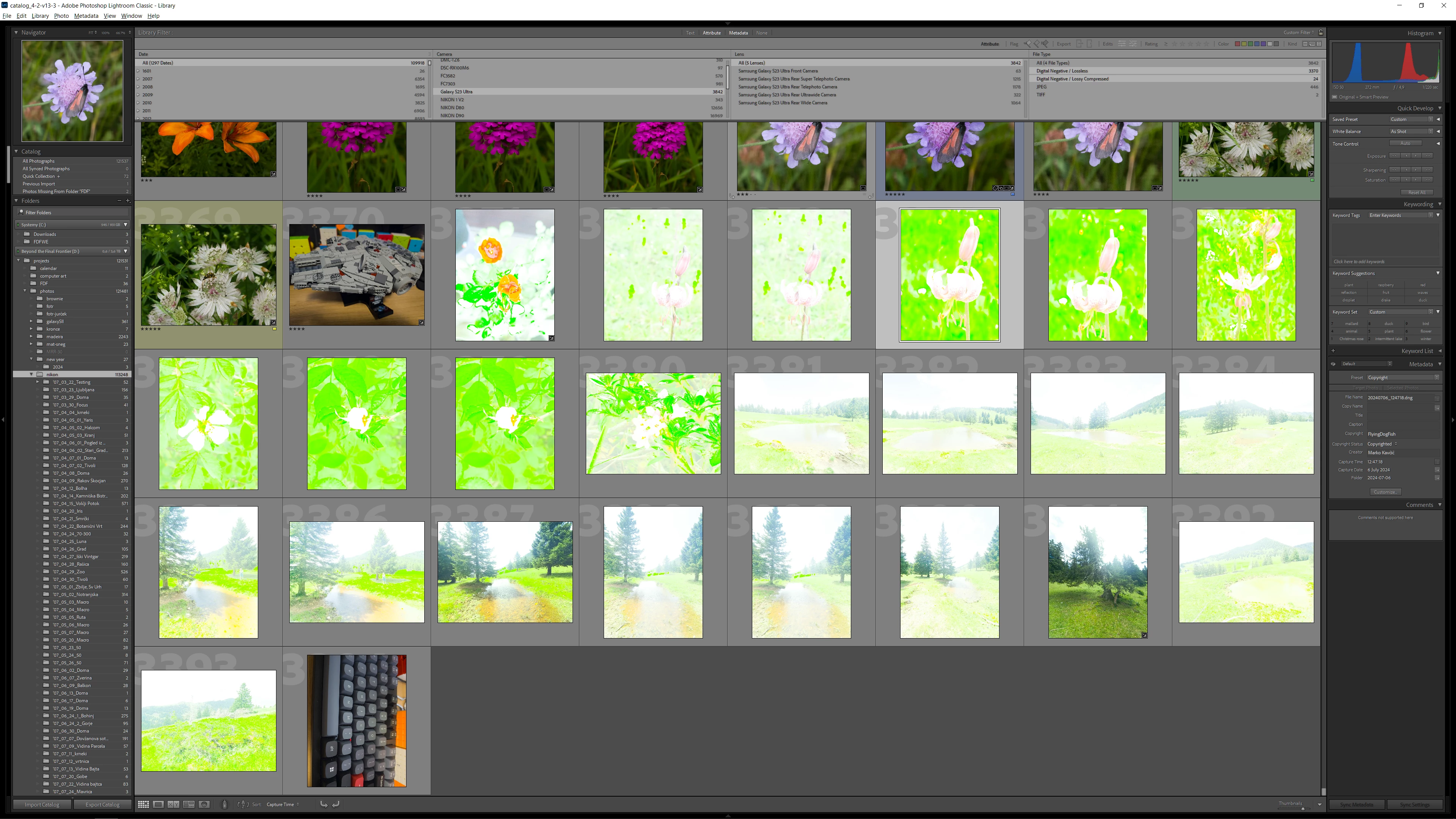Select the Lego Millennium Falcon thumbnail
Image resolution: width=1456 pixels, height=819 pixels.
point(357,274)
